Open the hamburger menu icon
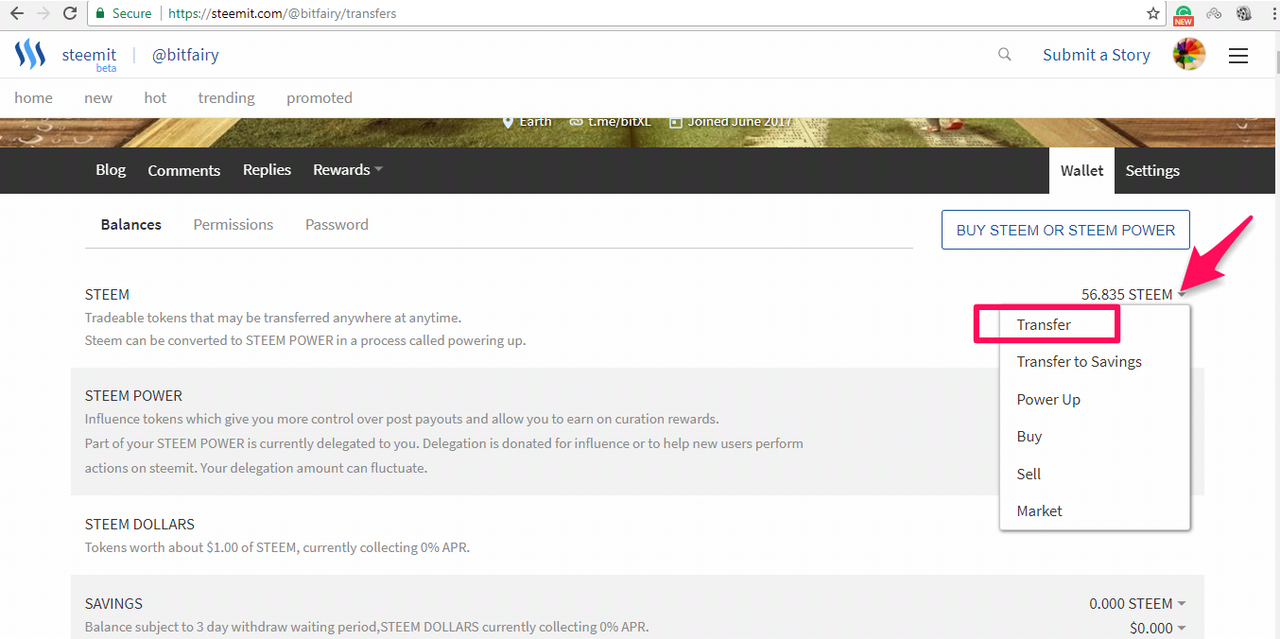This screenshot has height=639, width=1280. 1238,56
